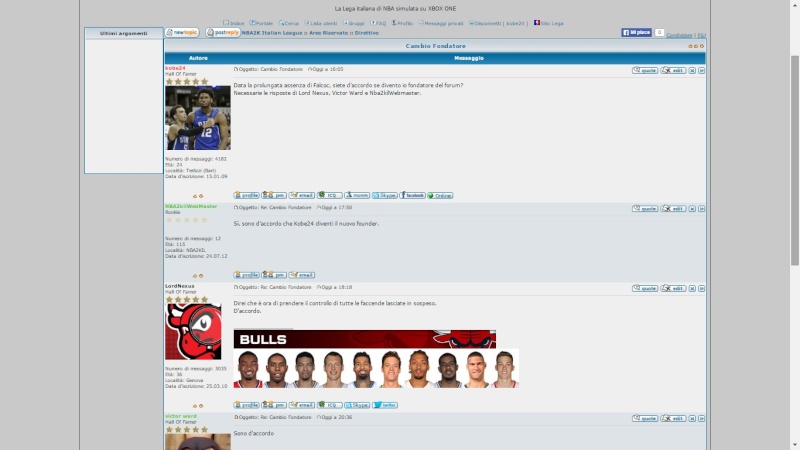This screenshot has width=800, height=450.
Task: Click the IP icon on kobe24's post
Action: (702, 70)
